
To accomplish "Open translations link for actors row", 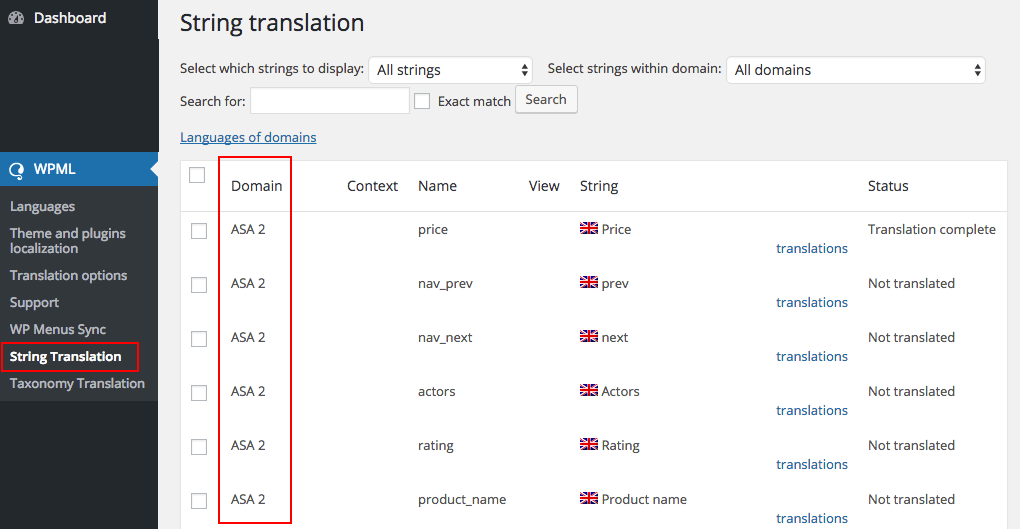I will [812, 410].
